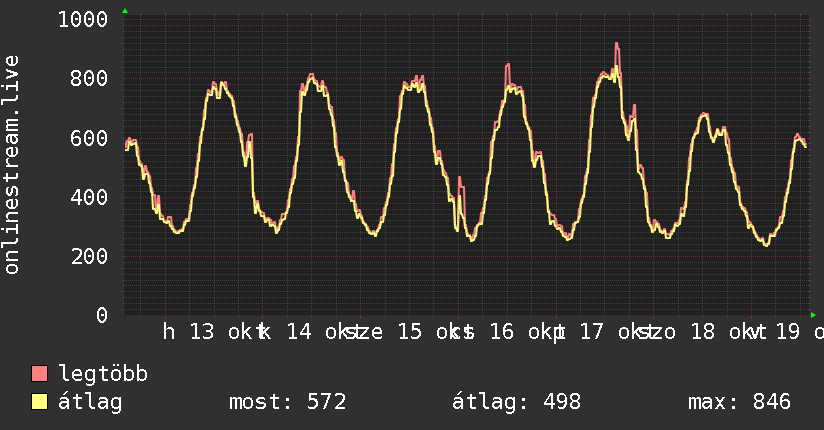The width and height of the screenshot is (824, 430).
Task: Click the 'átlag: 498' statistic
Action: point(517,402)
